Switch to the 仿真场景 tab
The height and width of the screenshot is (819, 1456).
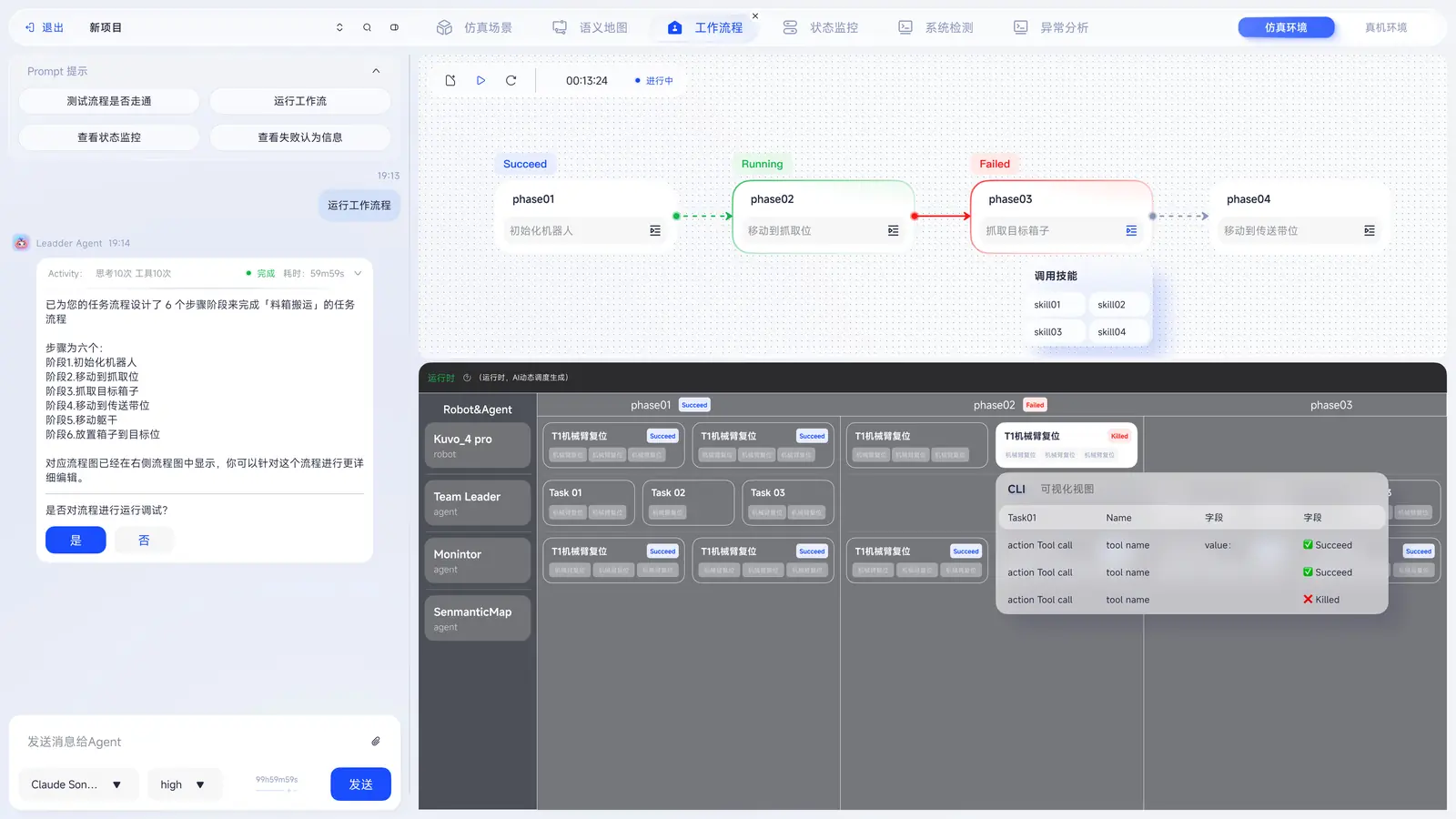click(473, 27)
